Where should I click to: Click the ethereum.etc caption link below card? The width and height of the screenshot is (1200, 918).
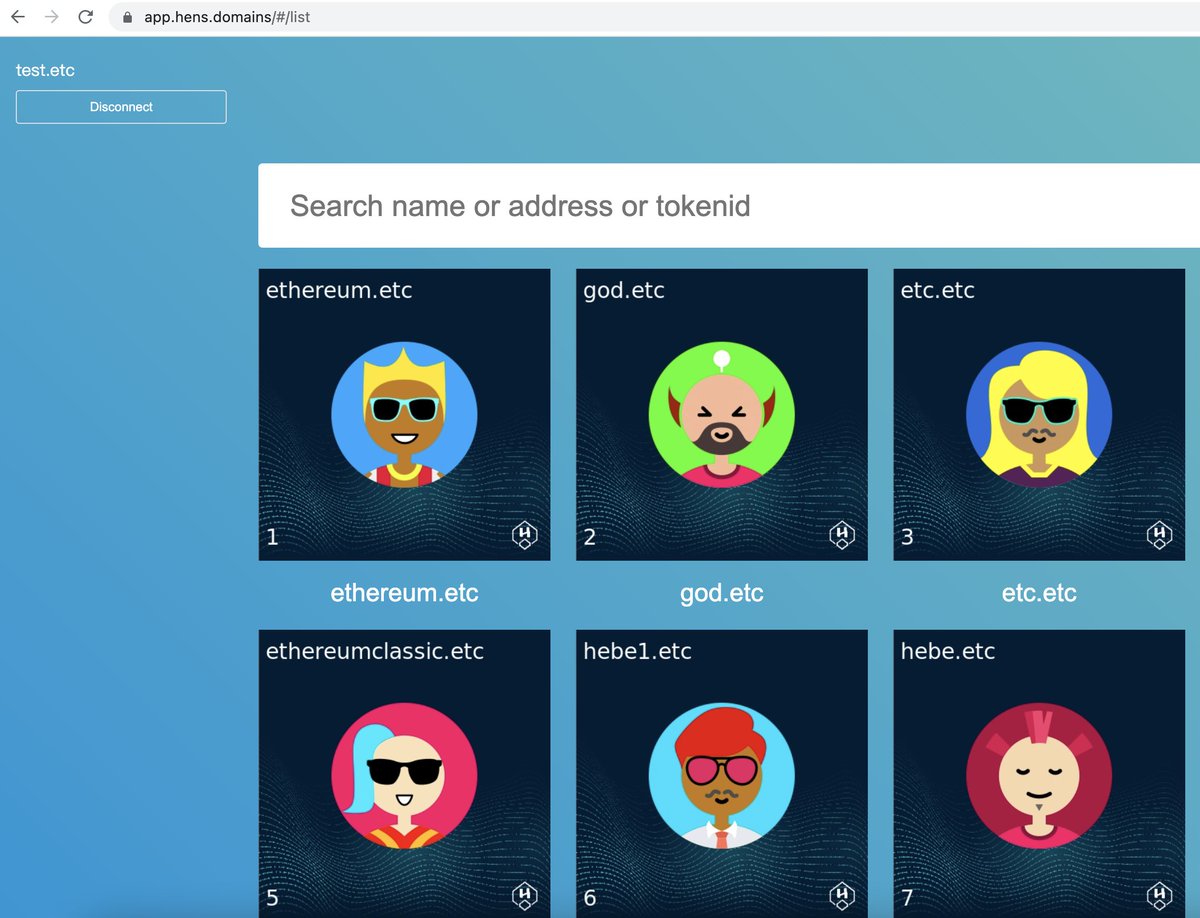point(404,593)
